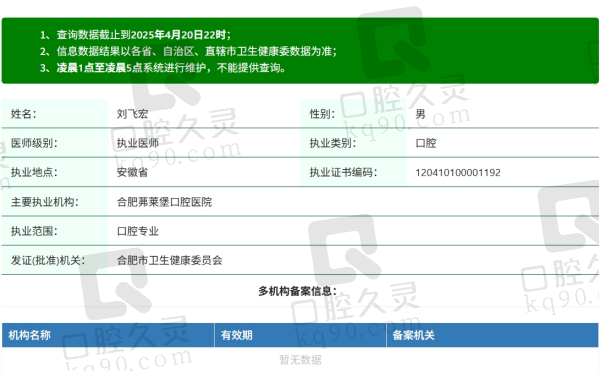Image resolution: width=600 pixels, height=372 pixels.
Task: Select the value 合肥市卫生健康委员会
Action: tap(170, 260)
